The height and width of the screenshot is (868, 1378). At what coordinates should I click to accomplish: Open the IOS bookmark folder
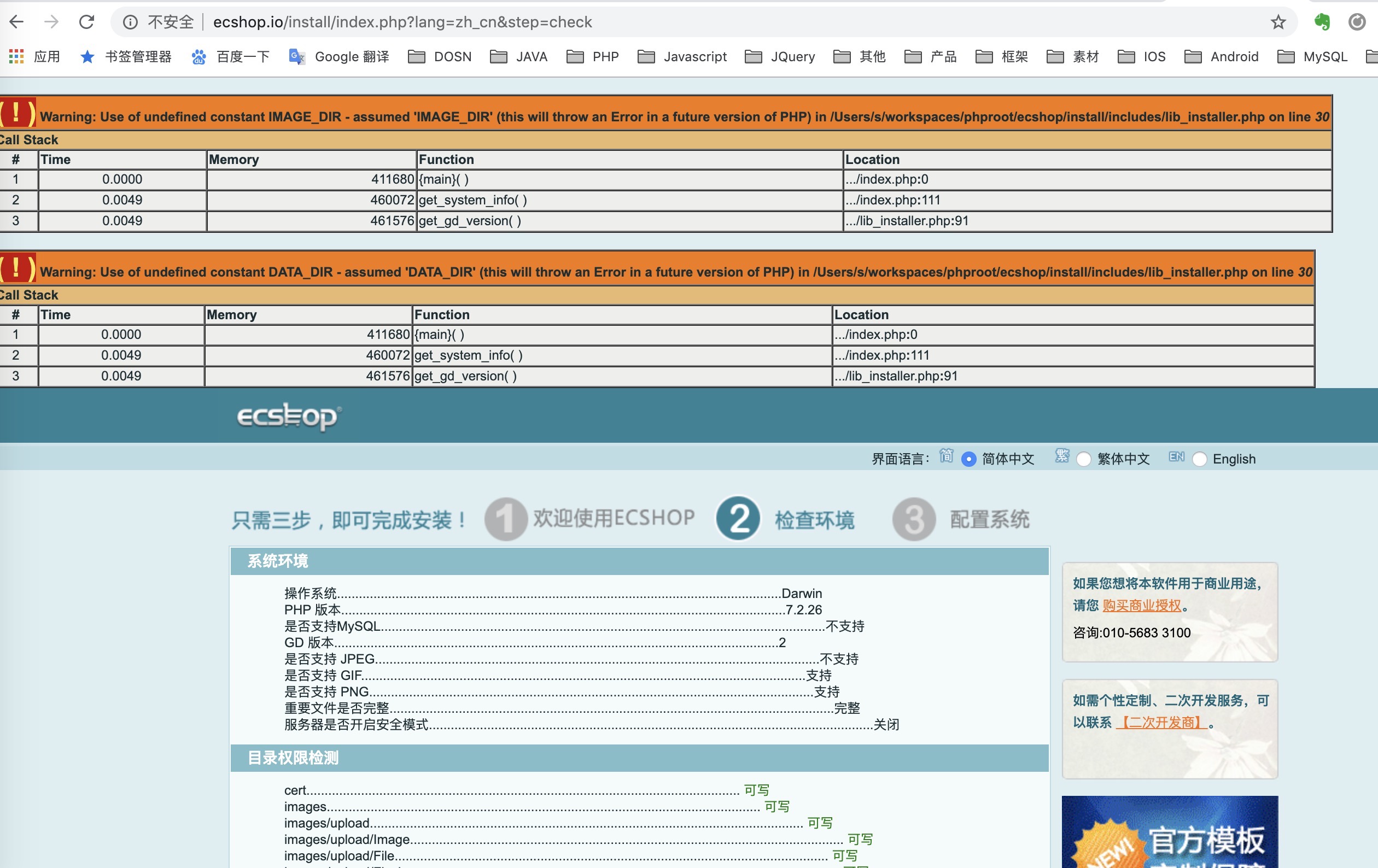1142,56
